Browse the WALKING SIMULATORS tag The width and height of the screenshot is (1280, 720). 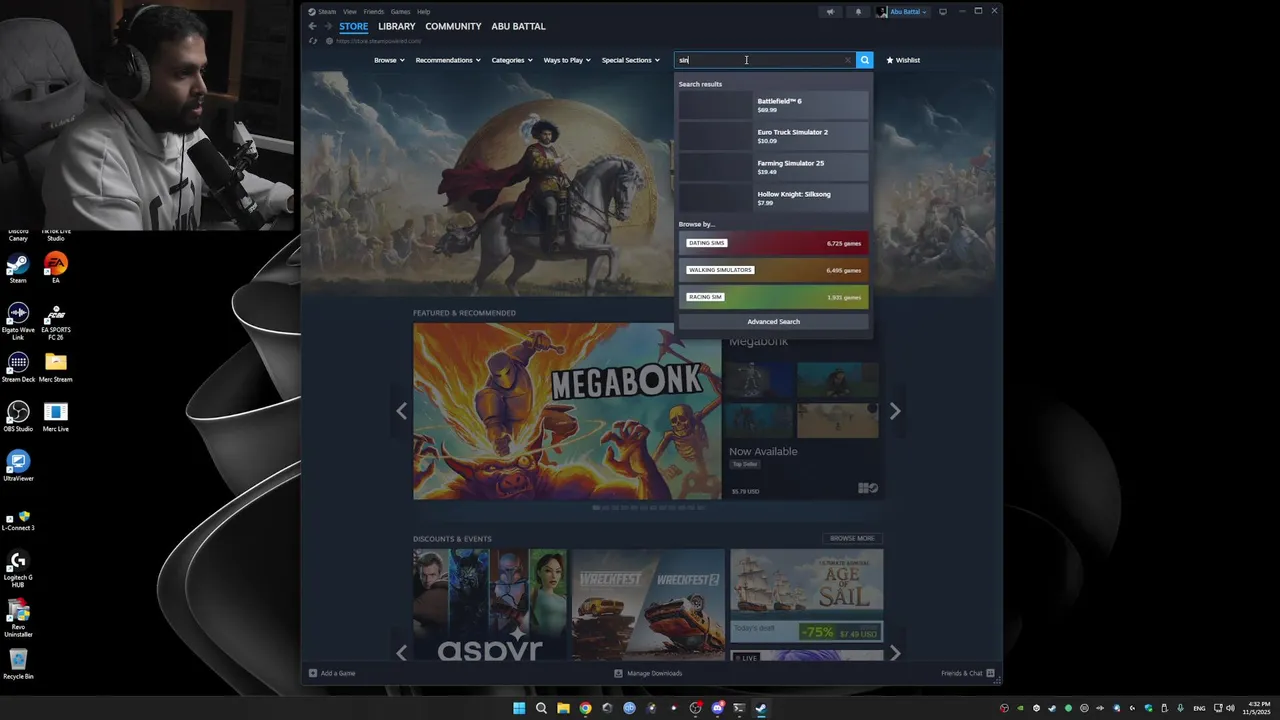click(773, 270)
